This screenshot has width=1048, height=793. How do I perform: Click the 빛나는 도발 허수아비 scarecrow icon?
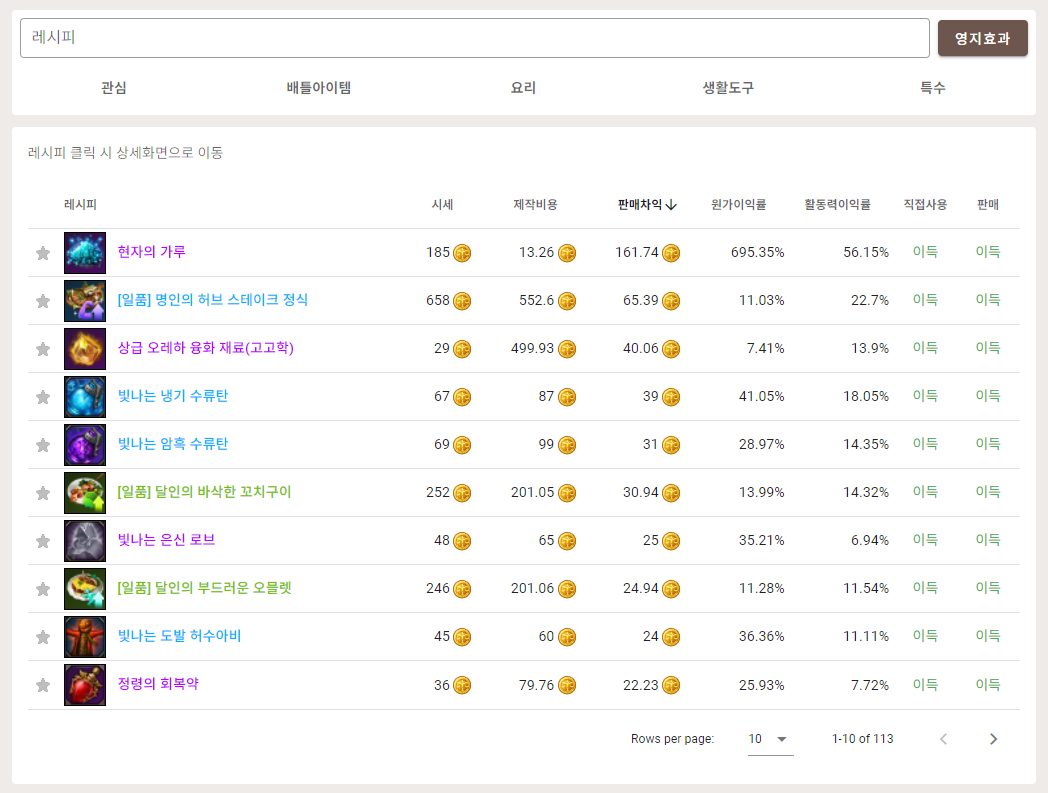(x=85, y=636)
